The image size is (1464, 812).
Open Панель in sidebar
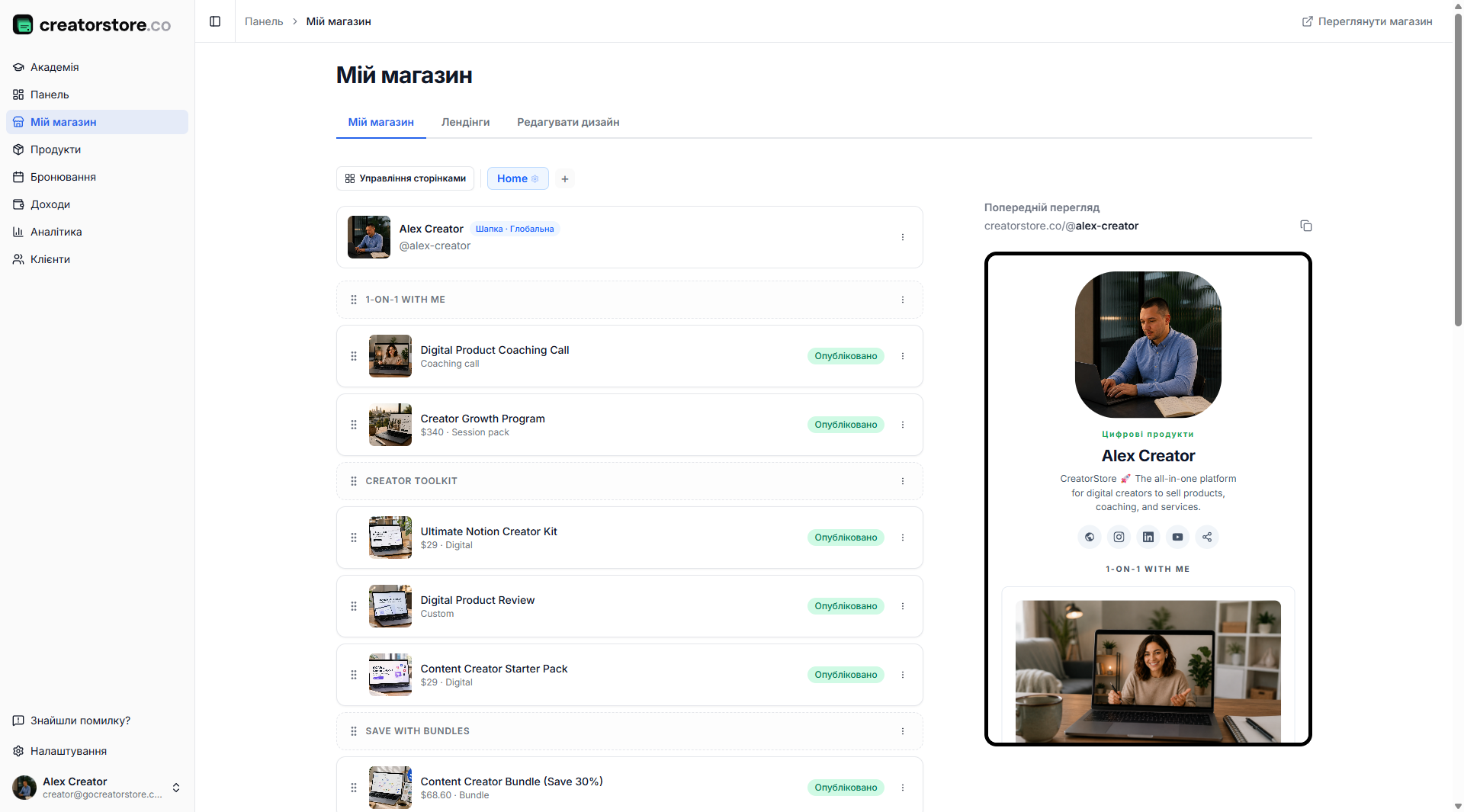click(97, 95)
